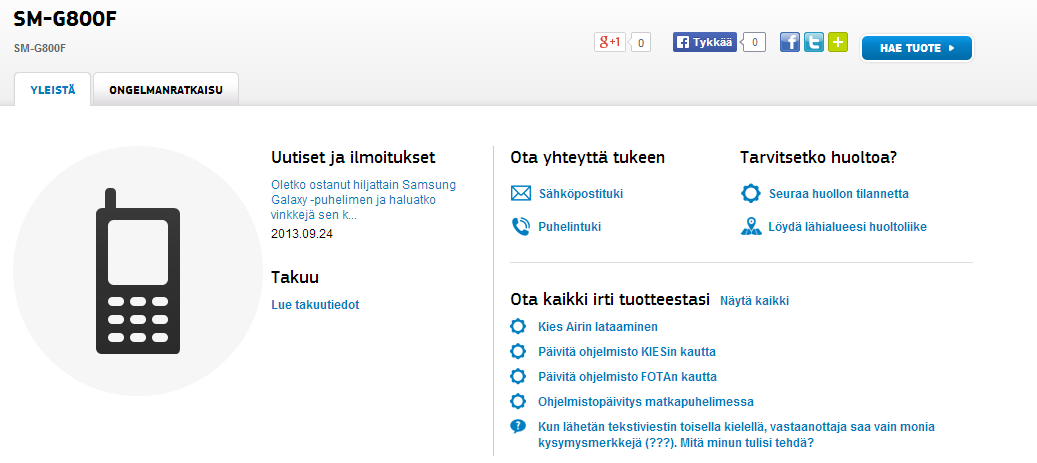
Task: Open the Lue takuutiedot warranty link
Action: [315, 305]
